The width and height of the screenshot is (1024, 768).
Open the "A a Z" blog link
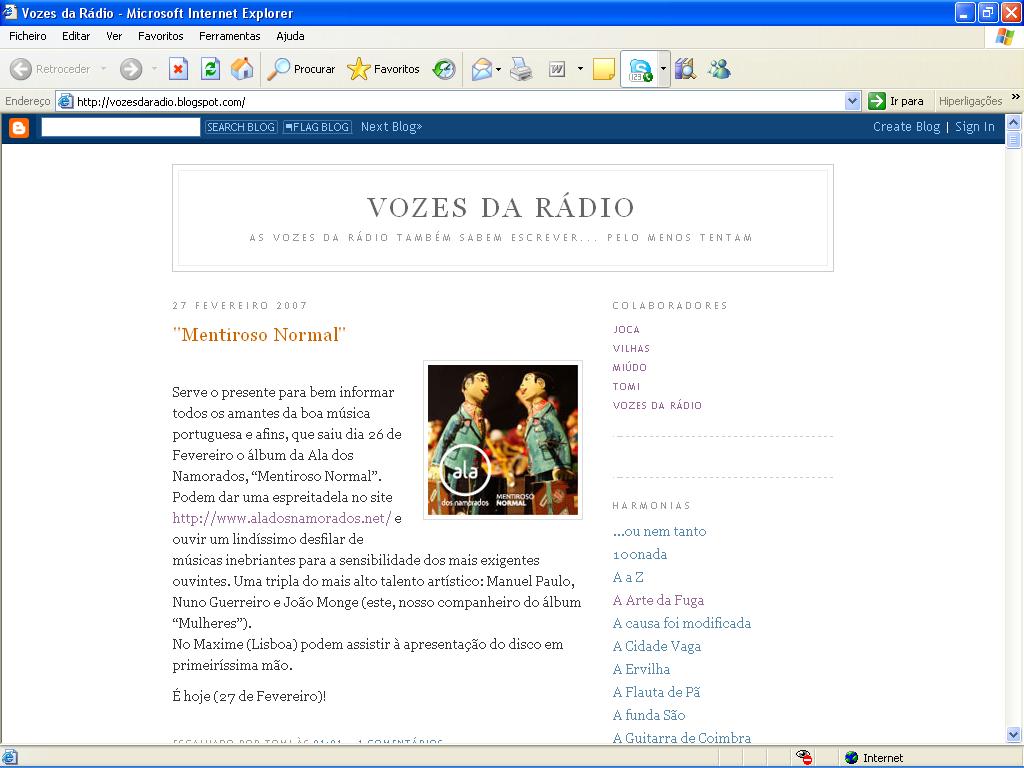pos(628,577)
